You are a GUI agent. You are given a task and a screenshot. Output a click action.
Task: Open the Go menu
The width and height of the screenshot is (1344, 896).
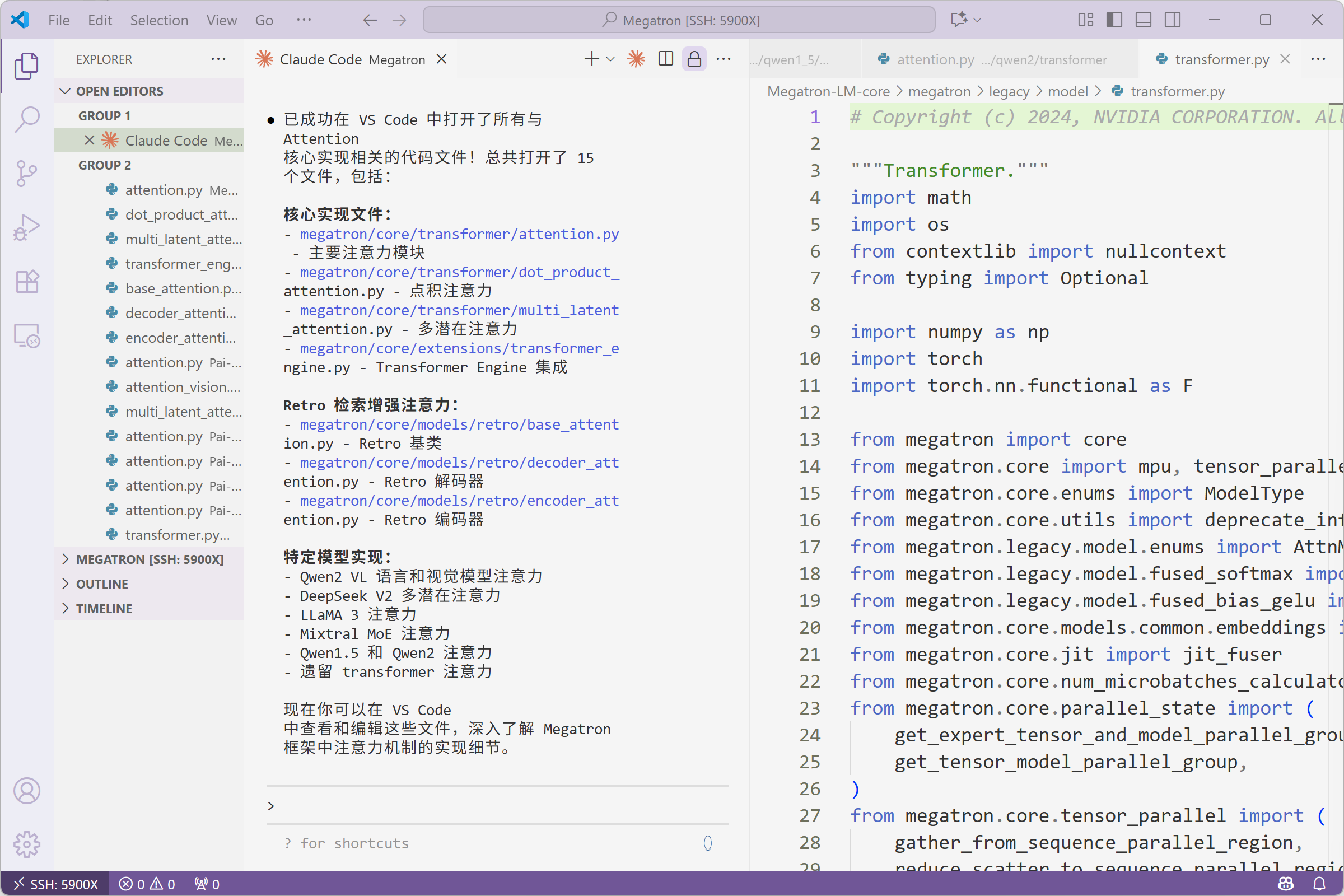point(264,21)
